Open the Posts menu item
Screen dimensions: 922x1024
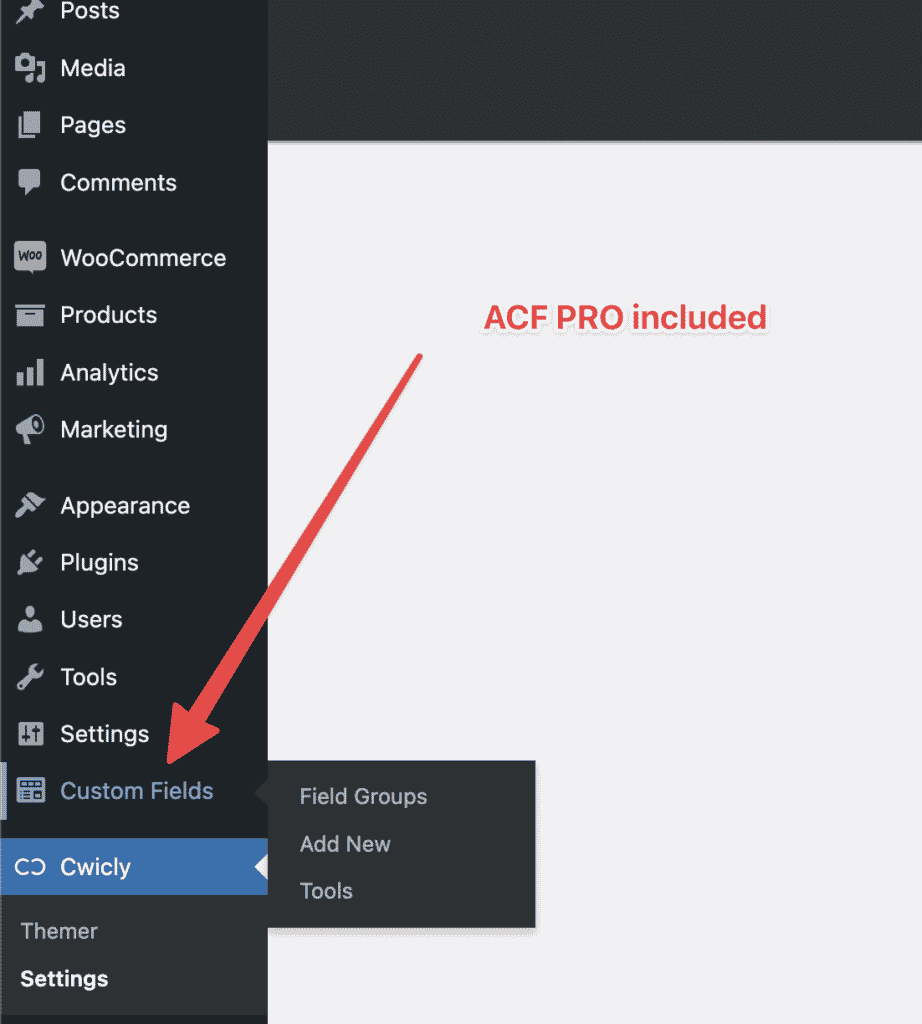click(89, 12)
